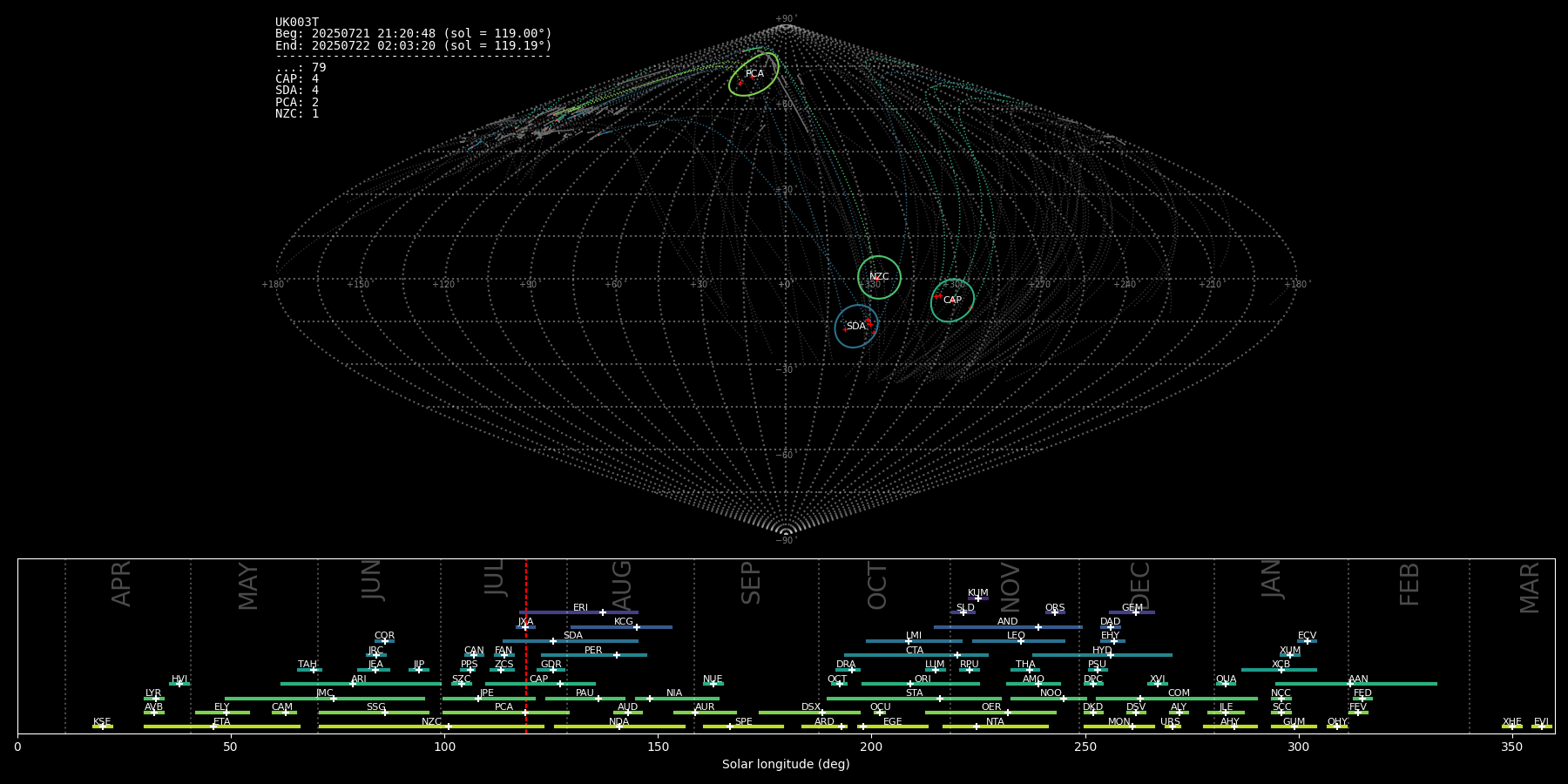Click the 'PCA: 2' count in legend
1568x784 pixels.
(x=297, y=102)
